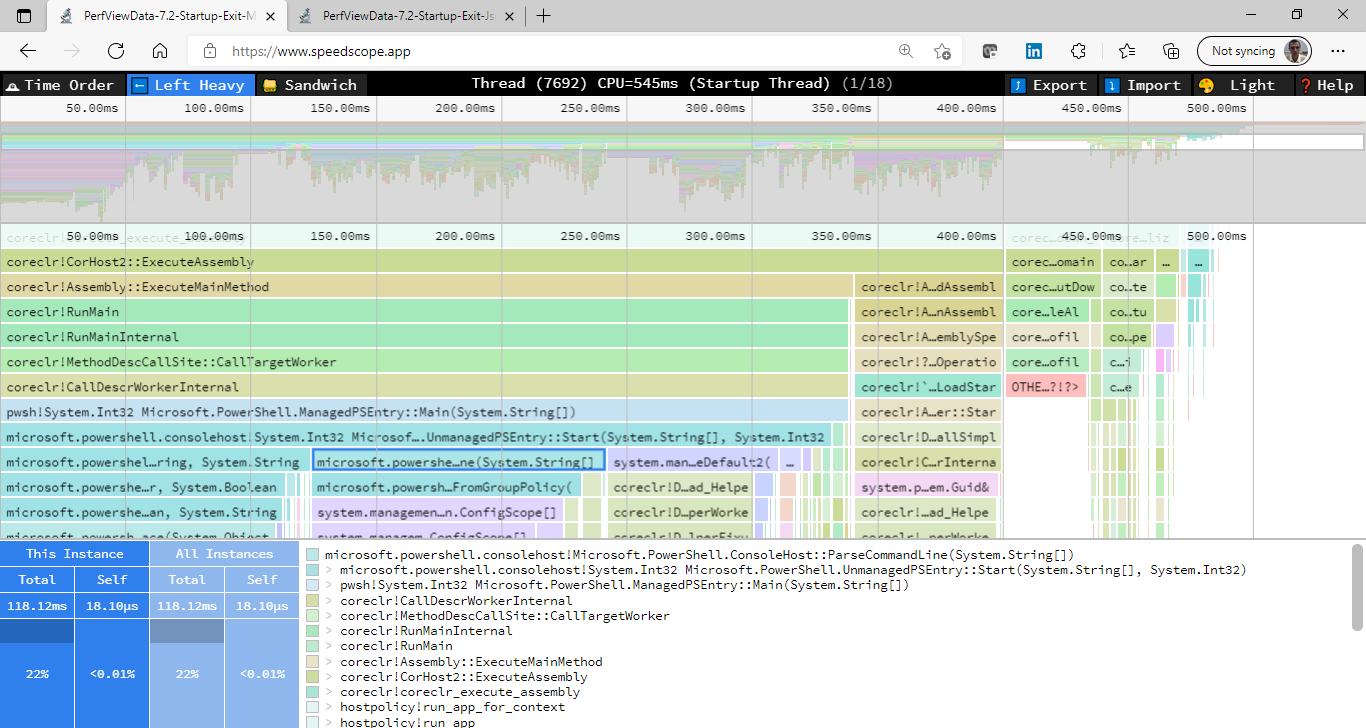Click color swatch beside ParseCommandLine row
The width and height of the screenshot is (1366, 728).
tap(313, 555)
